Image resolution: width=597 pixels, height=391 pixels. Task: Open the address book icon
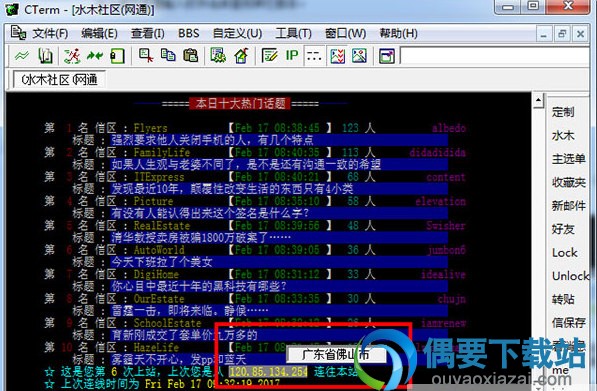(x=46, y=56)
